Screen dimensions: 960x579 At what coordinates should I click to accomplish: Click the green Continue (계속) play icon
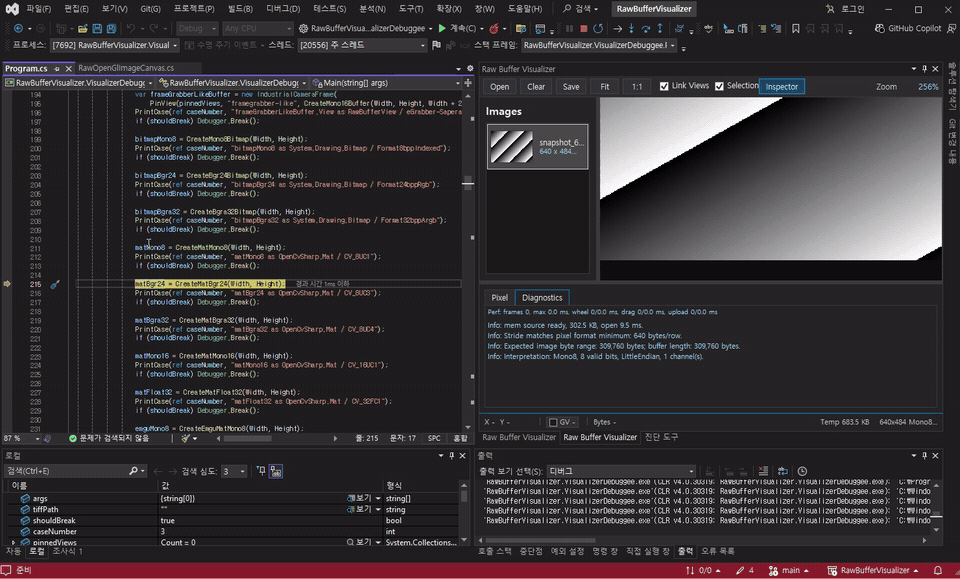442,28
